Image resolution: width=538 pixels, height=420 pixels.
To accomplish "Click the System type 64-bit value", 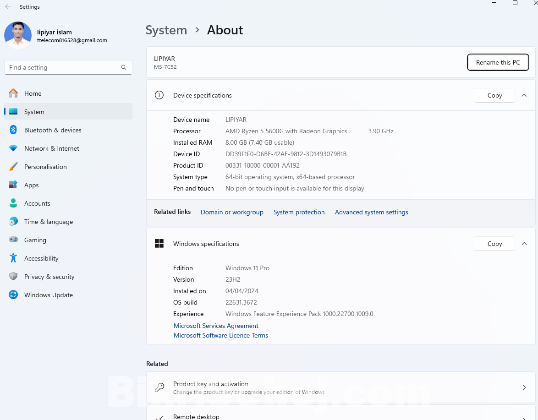I will 290,177.
